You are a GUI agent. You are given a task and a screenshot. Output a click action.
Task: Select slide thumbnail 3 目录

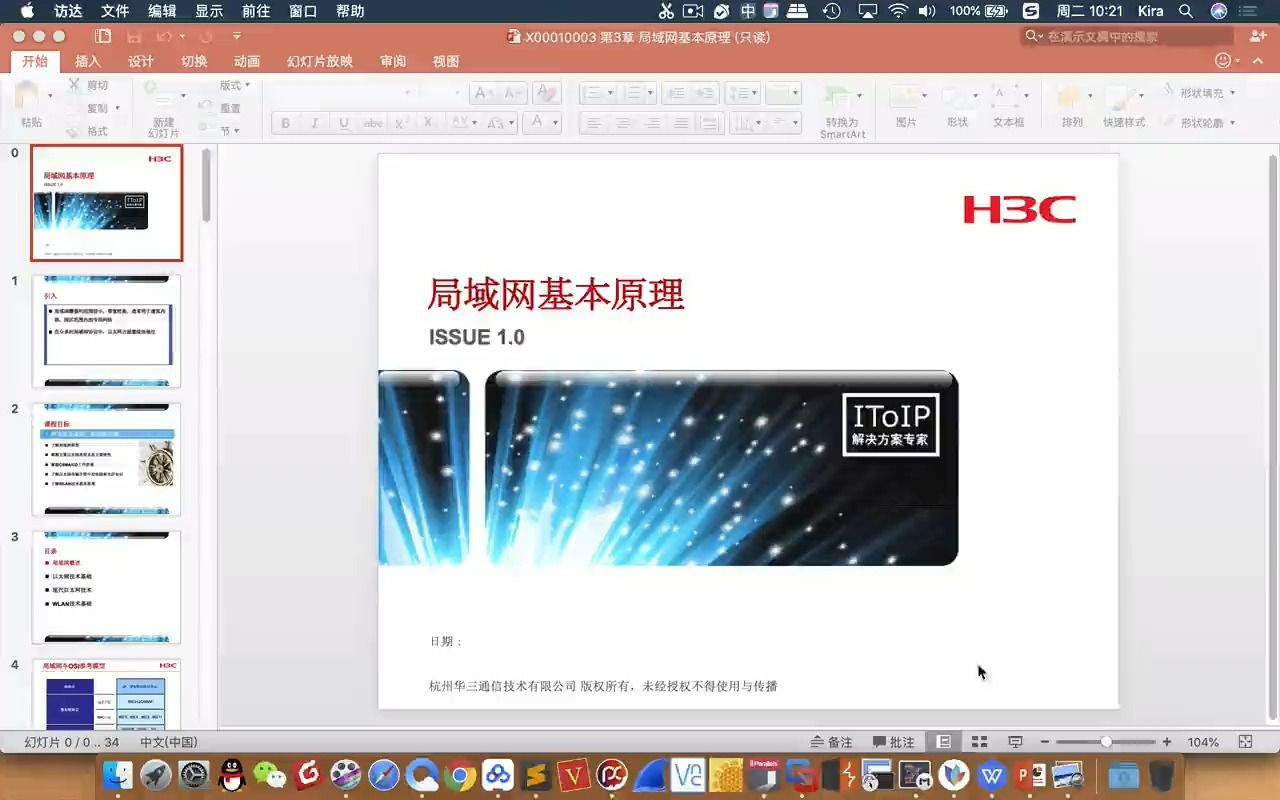pos(107,587)
